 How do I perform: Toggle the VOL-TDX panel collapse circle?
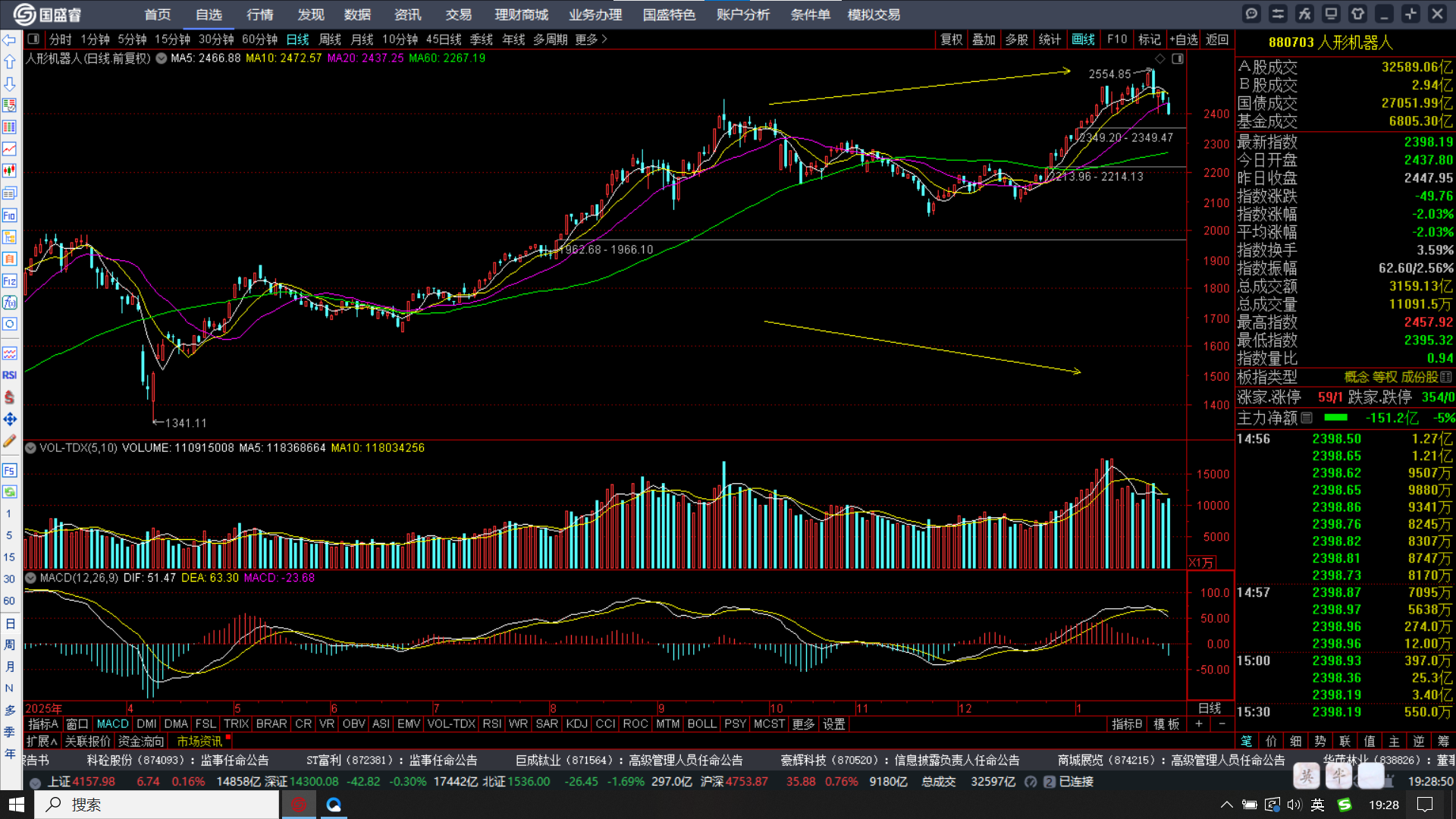[x=31, y=448]
